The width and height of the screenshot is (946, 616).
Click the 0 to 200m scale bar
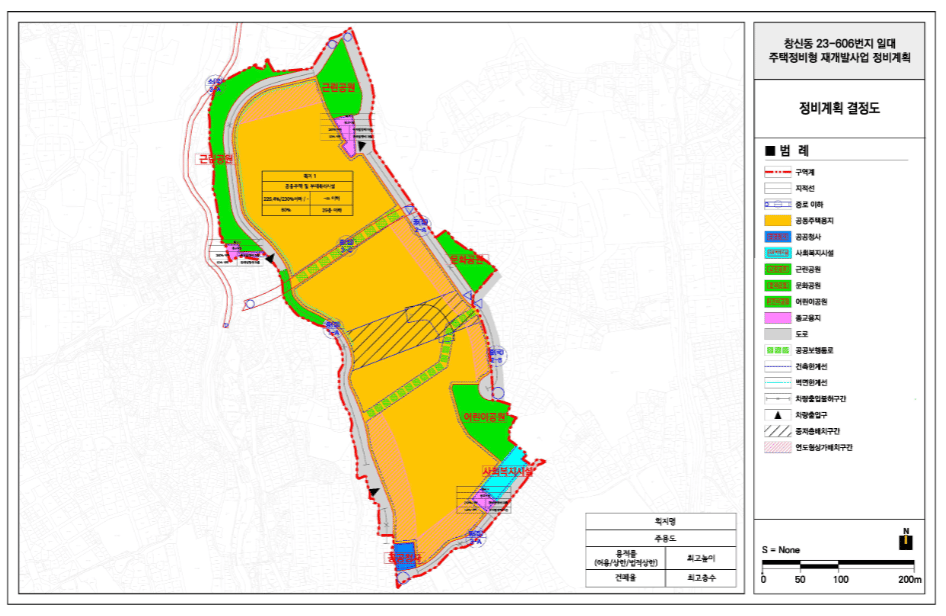pos(839,565)
